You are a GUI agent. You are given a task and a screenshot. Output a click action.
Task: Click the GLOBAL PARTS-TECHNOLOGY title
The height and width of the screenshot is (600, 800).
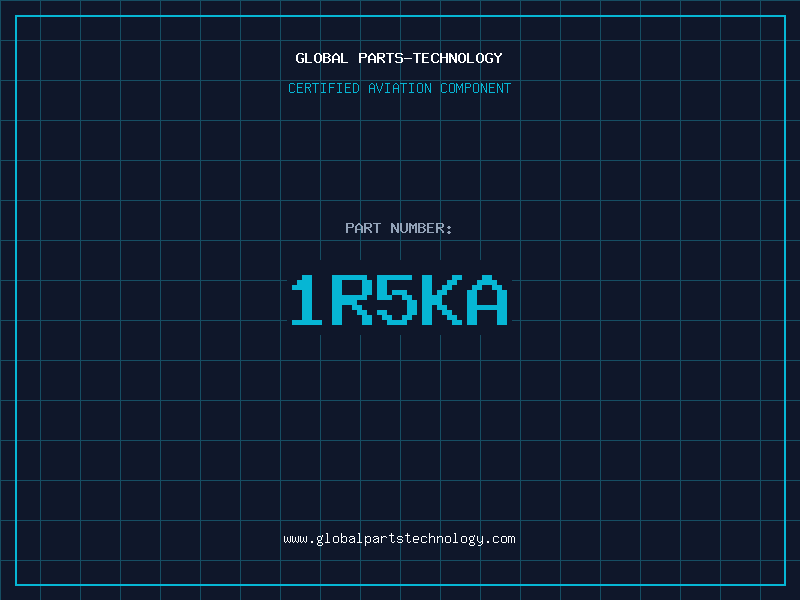(x=399, y=58)
